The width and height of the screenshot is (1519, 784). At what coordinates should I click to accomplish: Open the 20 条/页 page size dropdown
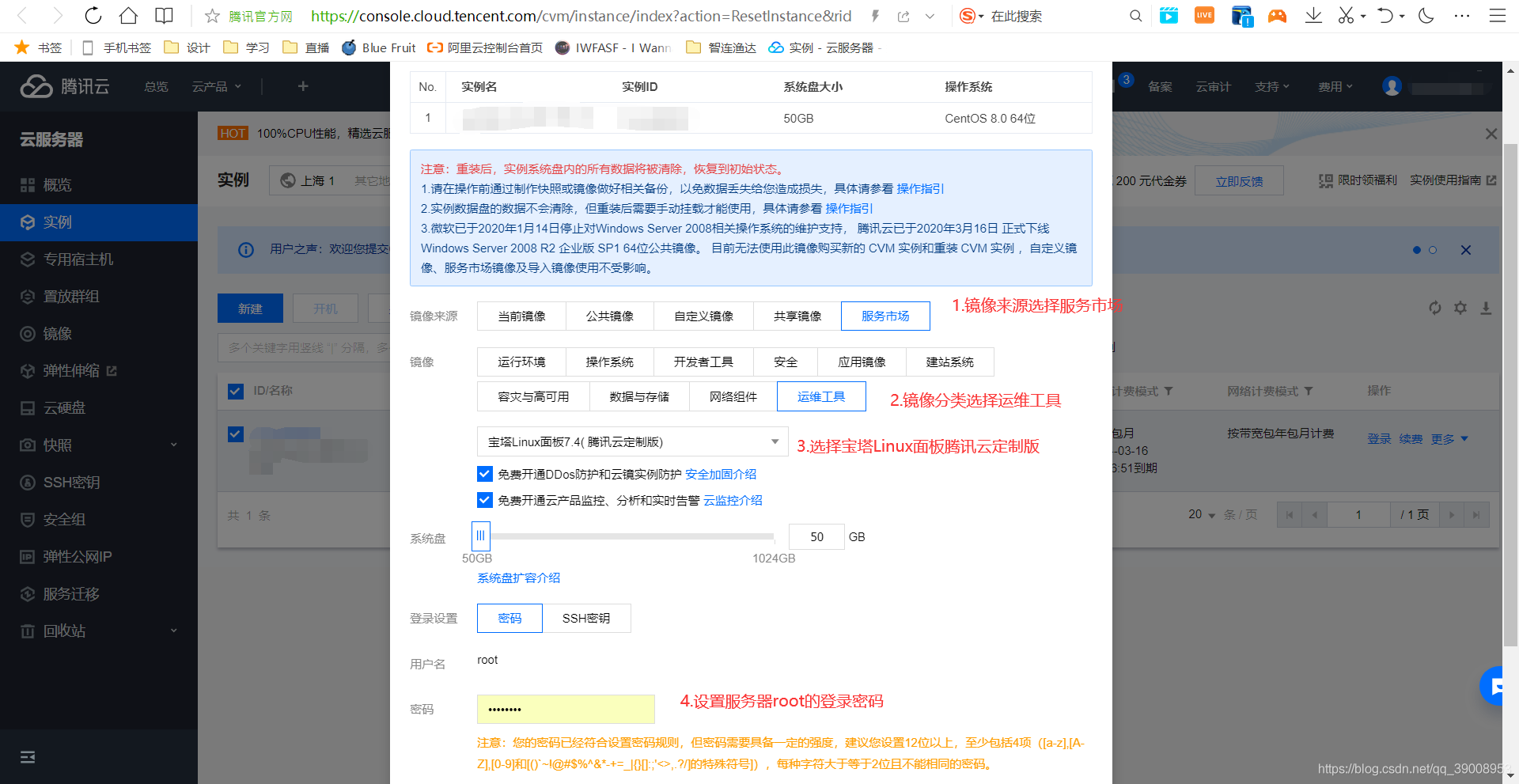(1202, 514)
